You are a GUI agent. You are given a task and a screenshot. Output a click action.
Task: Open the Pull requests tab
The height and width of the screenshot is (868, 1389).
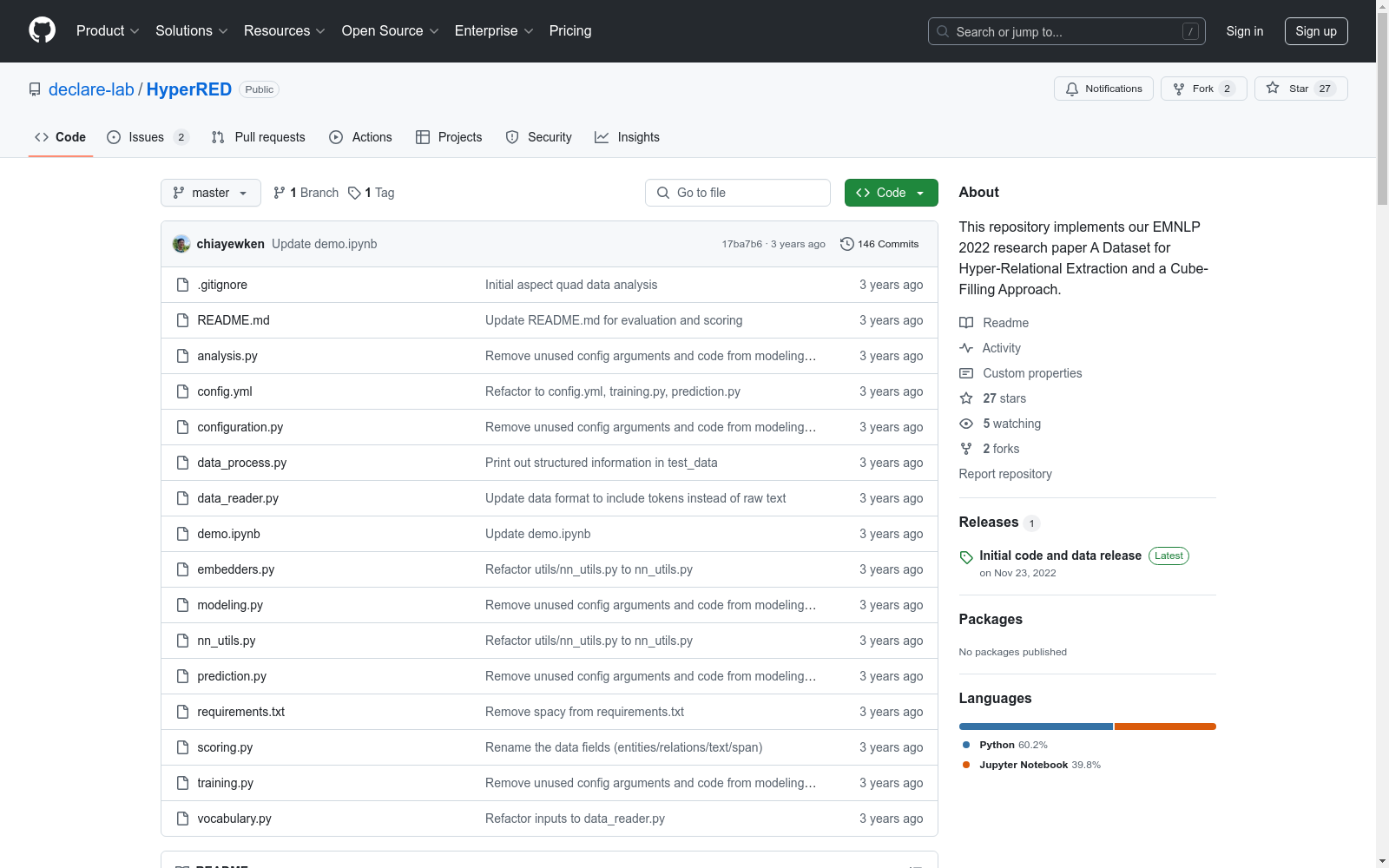(259, 137)
